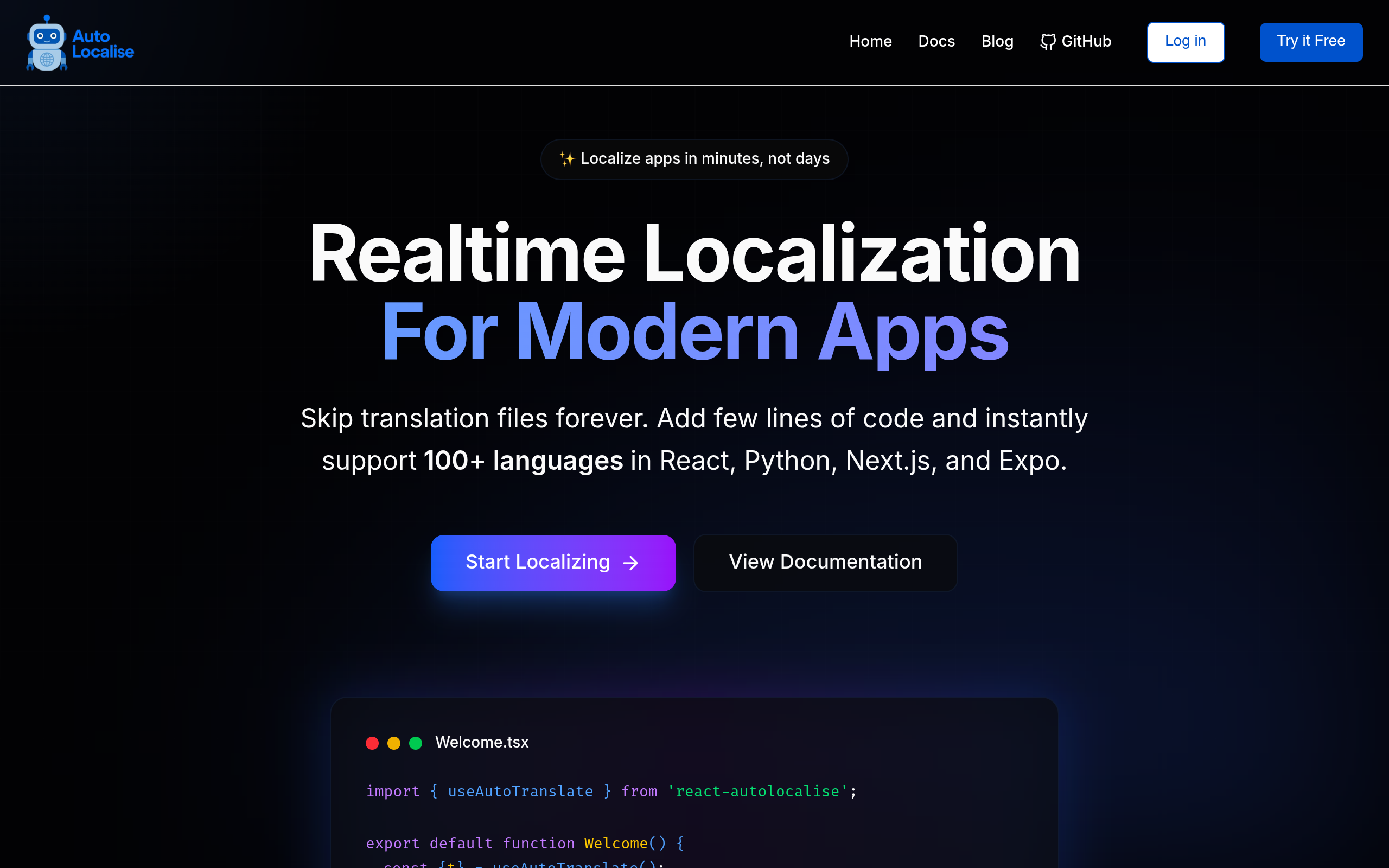The width and height of the screenshot is (1389, 868).
Task: Click the 'export default function Welcome()' line
Action: 525,843
